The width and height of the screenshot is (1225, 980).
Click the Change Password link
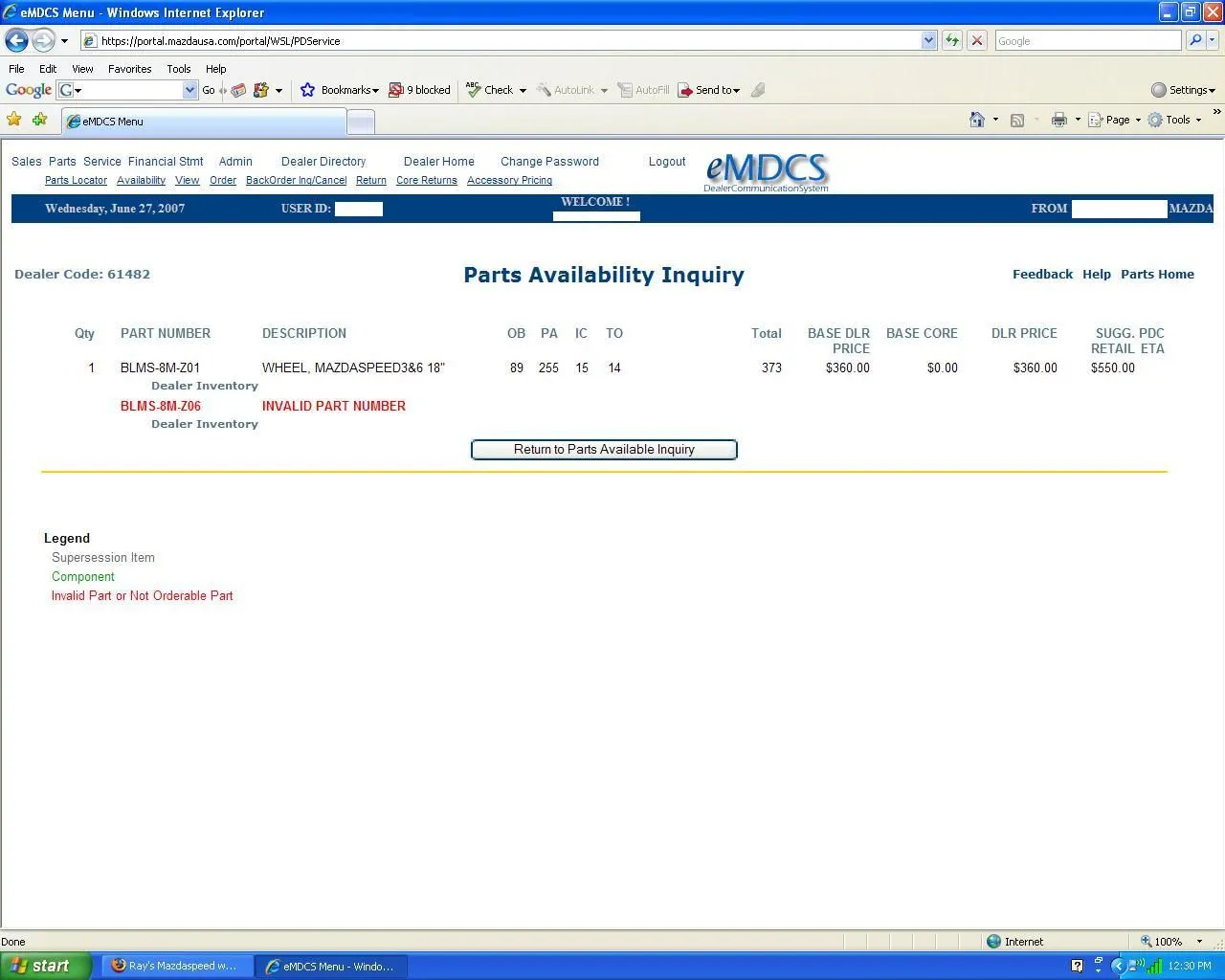549,162
